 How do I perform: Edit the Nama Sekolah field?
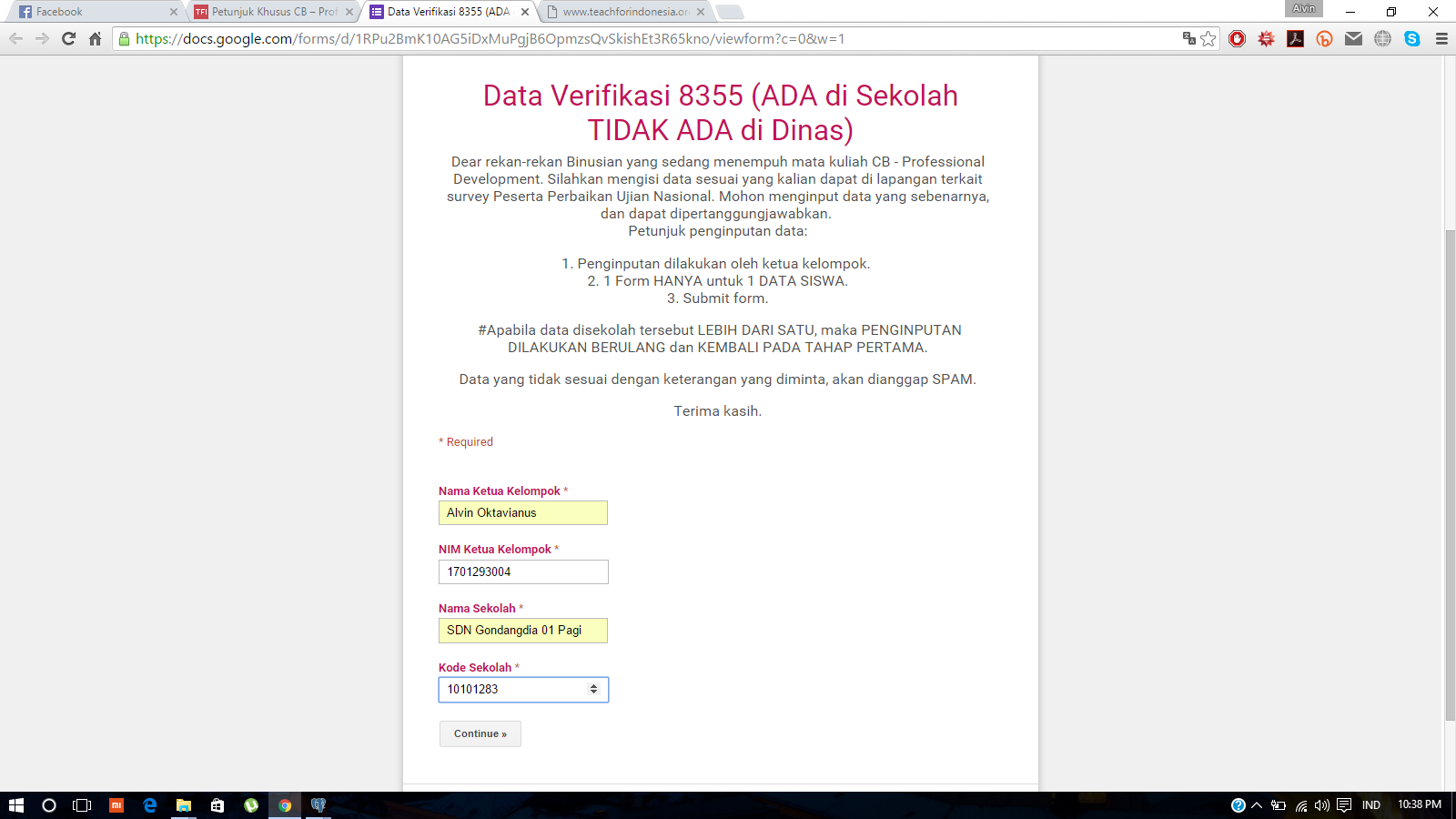pyautogui.click(x=523, y=630)
